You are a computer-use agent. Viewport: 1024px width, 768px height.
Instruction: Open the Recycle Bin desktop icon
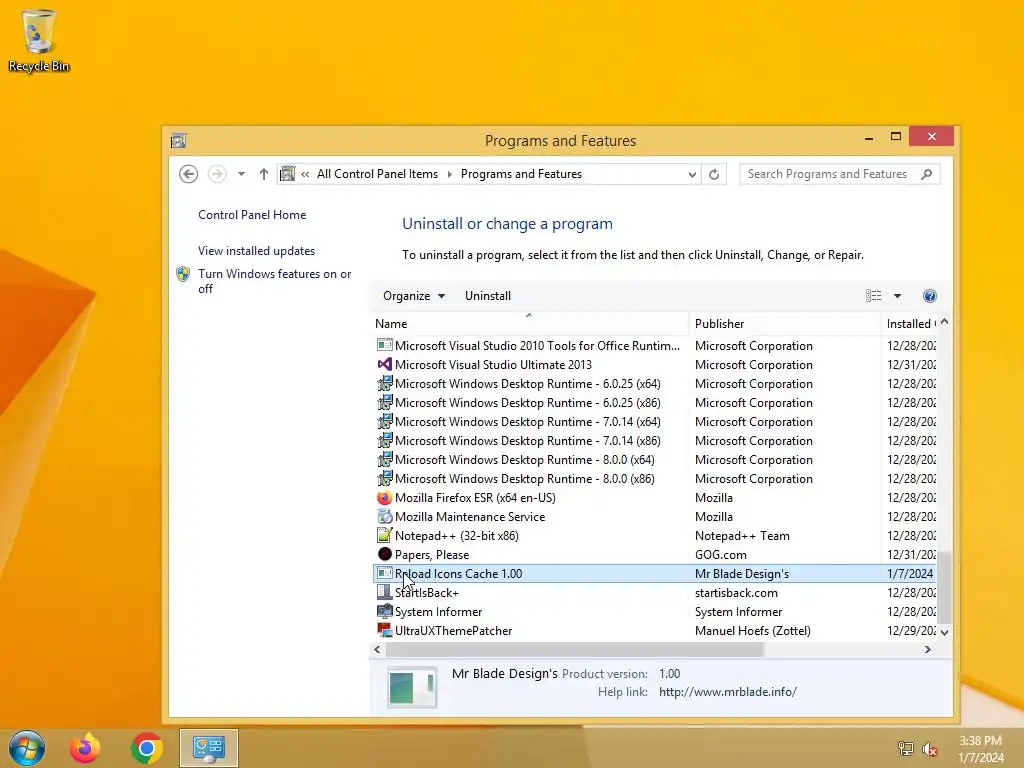point(39,40)
